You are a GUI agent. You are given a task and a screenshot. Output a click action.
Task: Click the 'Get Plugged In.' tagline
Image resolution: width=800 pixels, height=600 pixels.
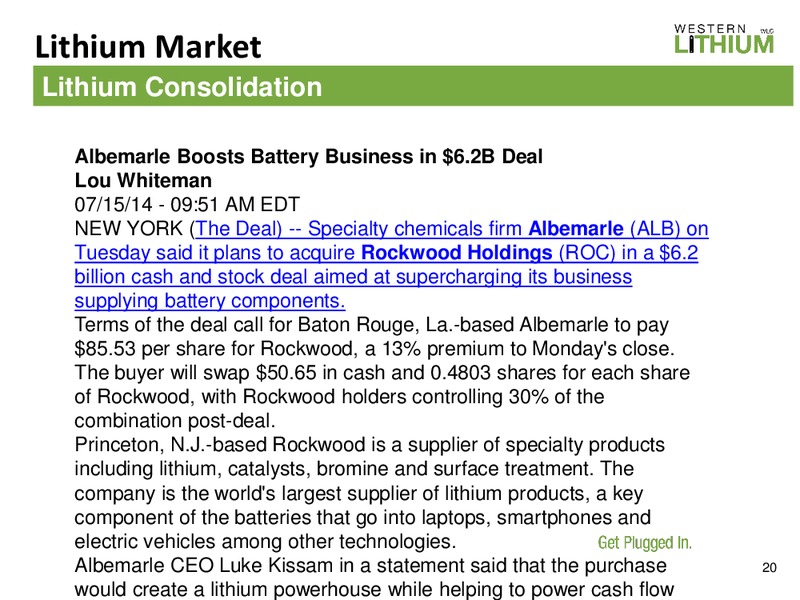644,543
